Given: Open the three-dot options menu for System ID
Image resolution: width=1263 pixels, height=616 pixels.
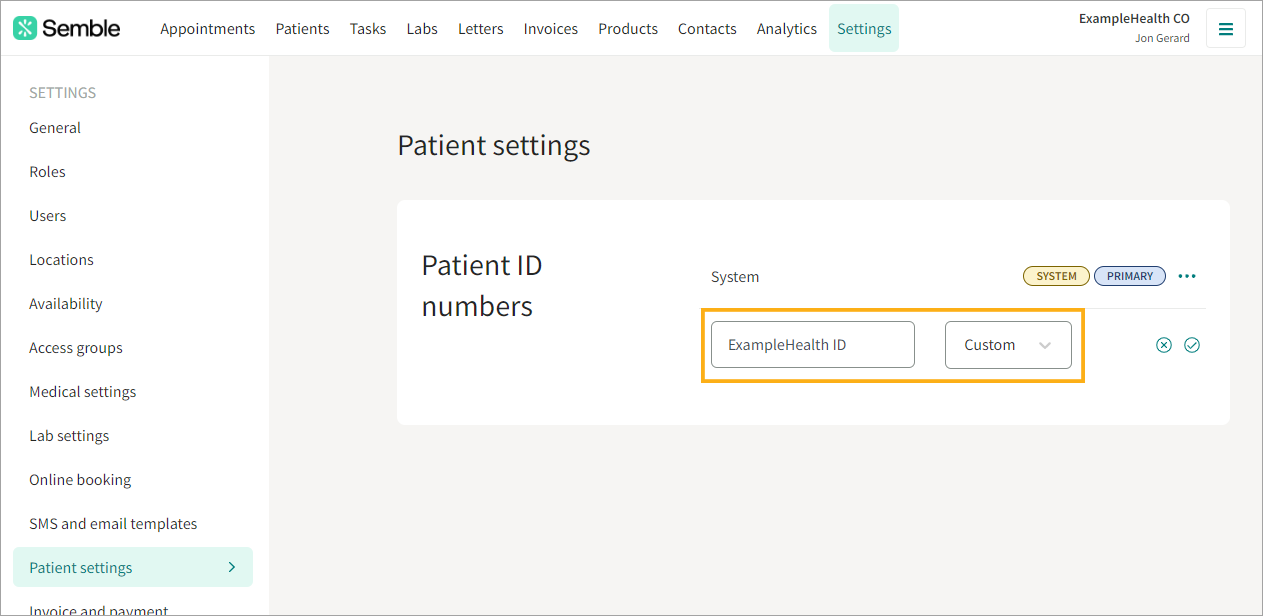Looking at the screenshot, I should 1187,275.
